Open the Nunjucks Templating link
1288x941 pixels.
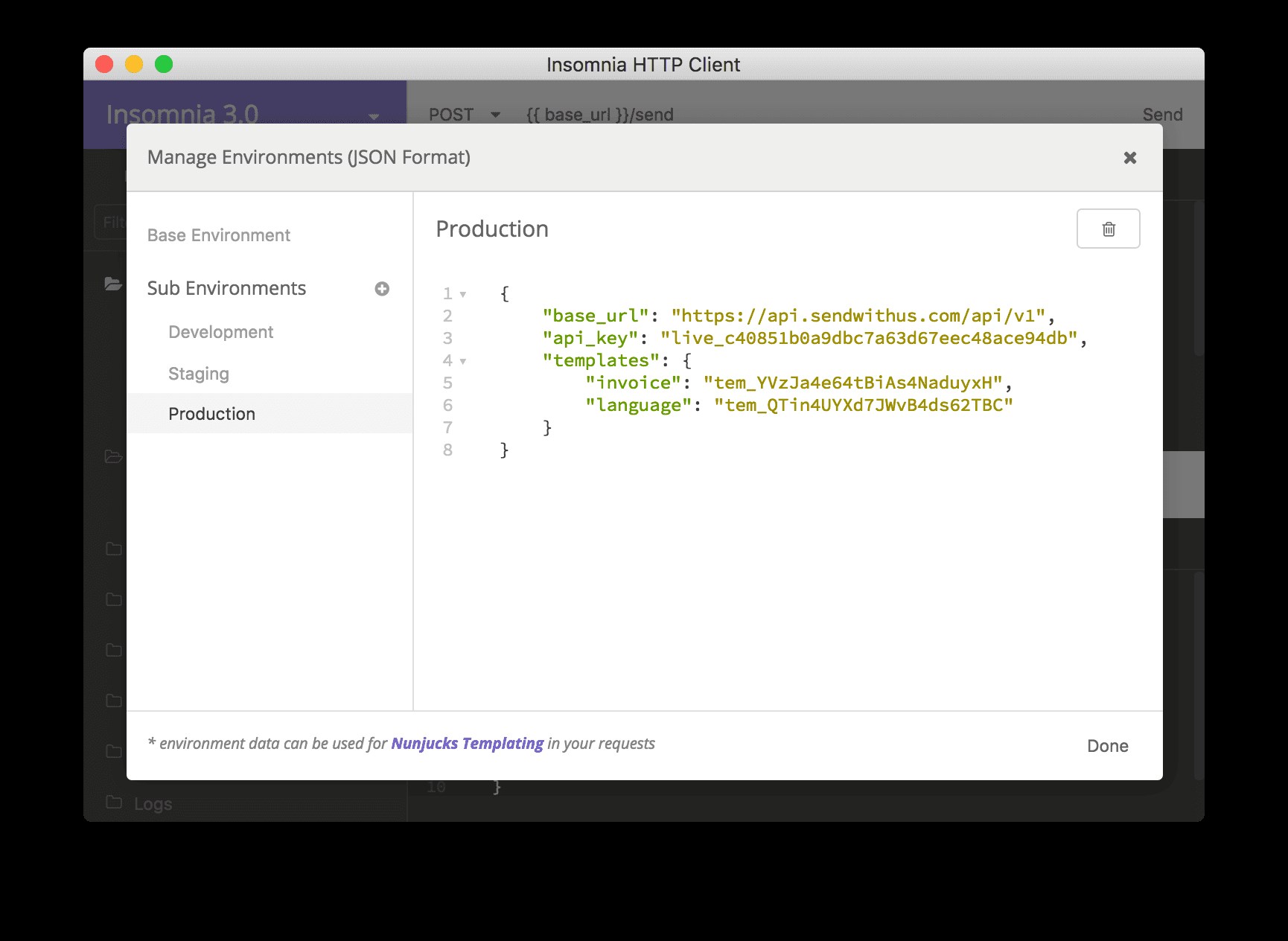tap(468, 744)
